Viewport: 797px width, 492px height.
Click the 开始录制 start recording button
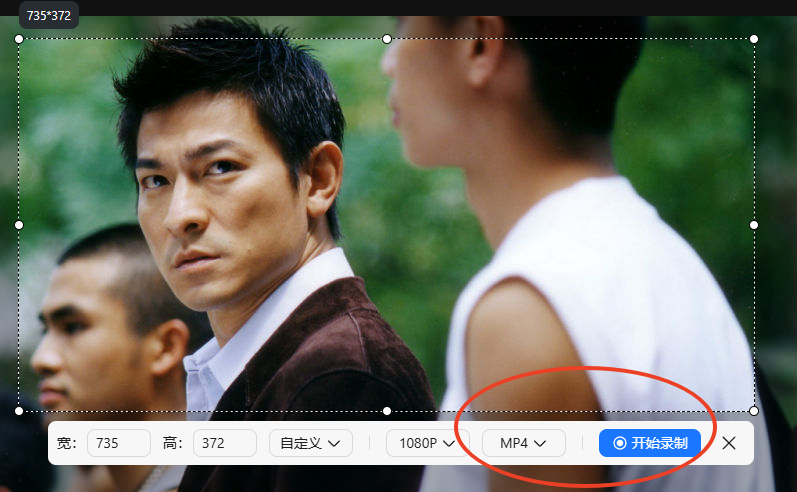650,443
